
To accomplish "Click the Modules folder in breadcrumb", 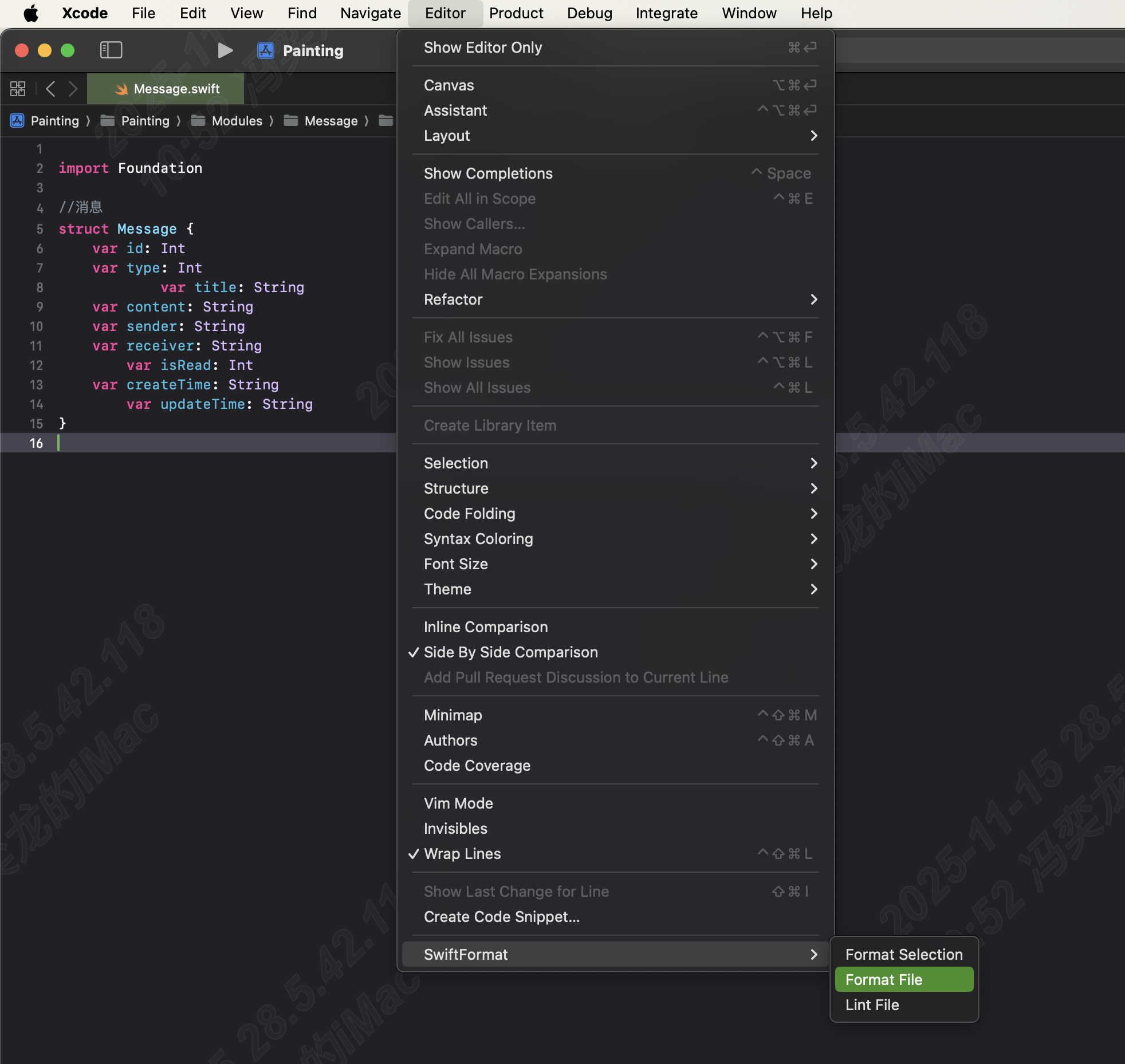I will tap(237, 121).
